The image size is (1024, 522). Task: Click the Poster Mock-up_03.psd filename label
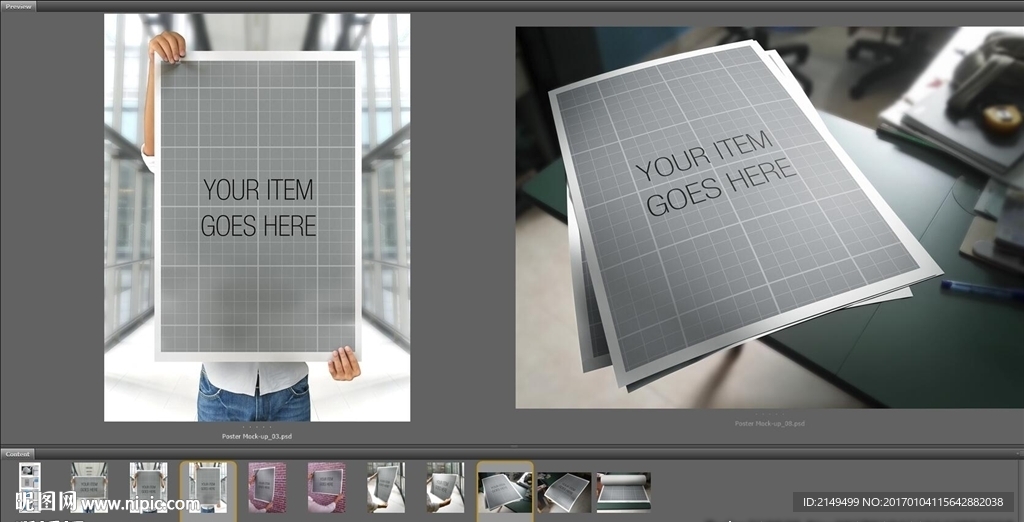pyautogui.click(x=256, y=436)
